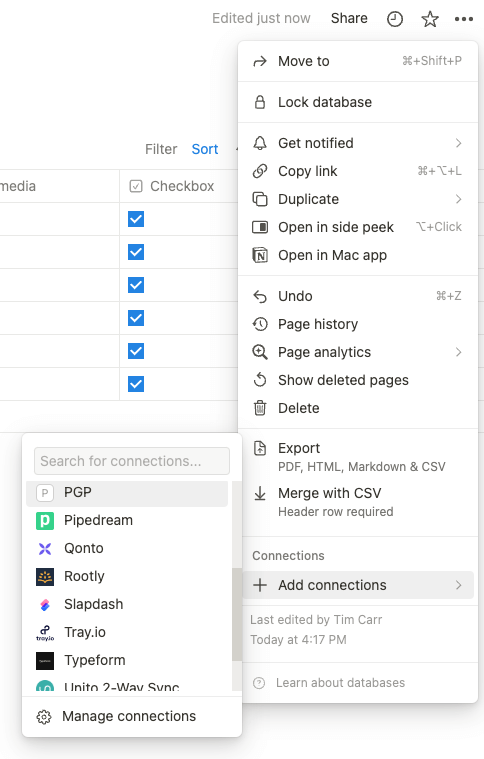Image resolution: width=484 pixels, height=759 pixels.
Task: Open the media column header menu
Action: pyautogui.click(x=59, y=186)
